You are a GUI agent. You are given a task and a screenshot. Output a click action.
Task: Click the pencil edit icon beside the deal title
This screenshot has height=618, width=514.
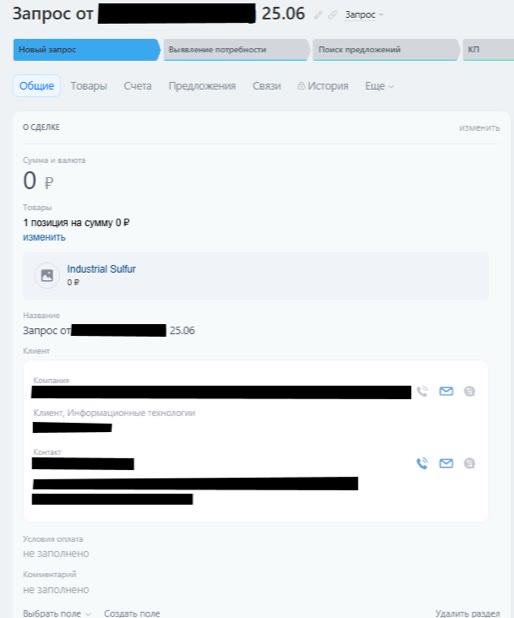coord(318,15)
